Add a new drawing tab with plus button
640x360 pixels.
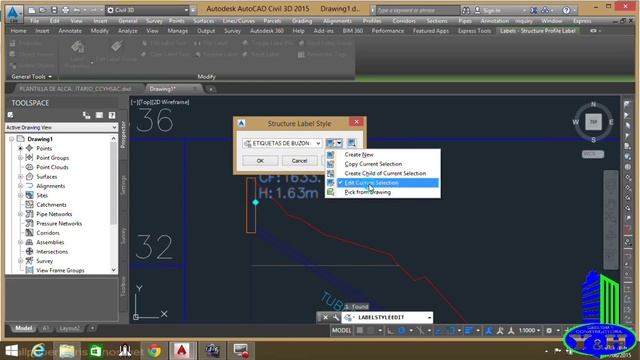click(x=211, y=89)
